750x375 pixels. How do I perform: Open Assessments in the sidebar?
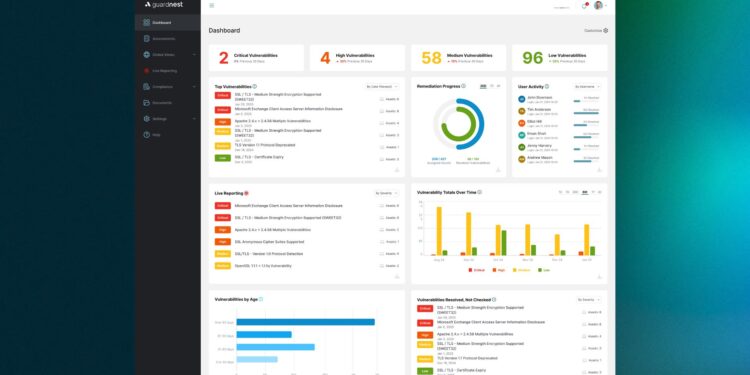167,39
